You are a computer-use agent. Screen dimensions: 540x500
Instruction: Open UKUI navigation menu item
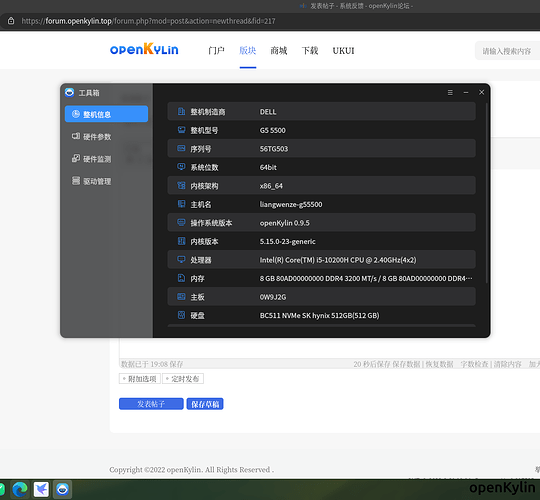click(x=343, y=51)
